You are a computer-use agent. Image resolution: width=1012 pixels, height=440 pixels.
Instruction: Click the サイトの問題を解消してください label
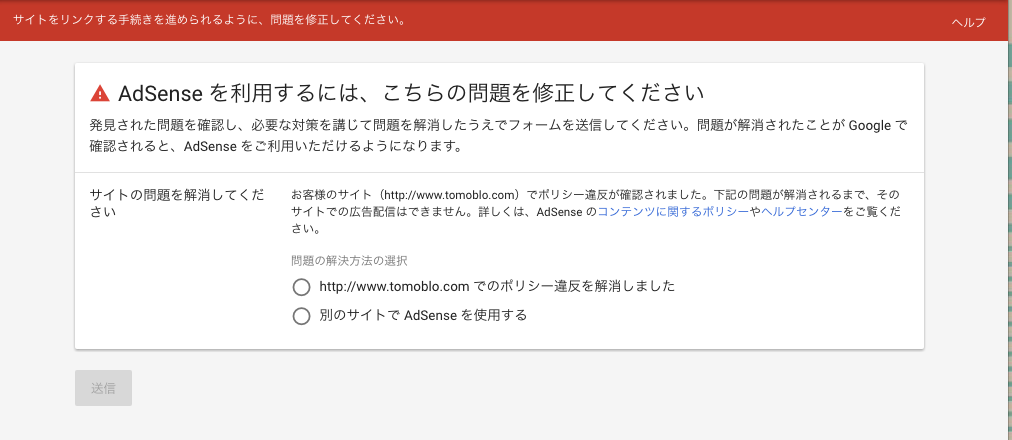(177, 203)
